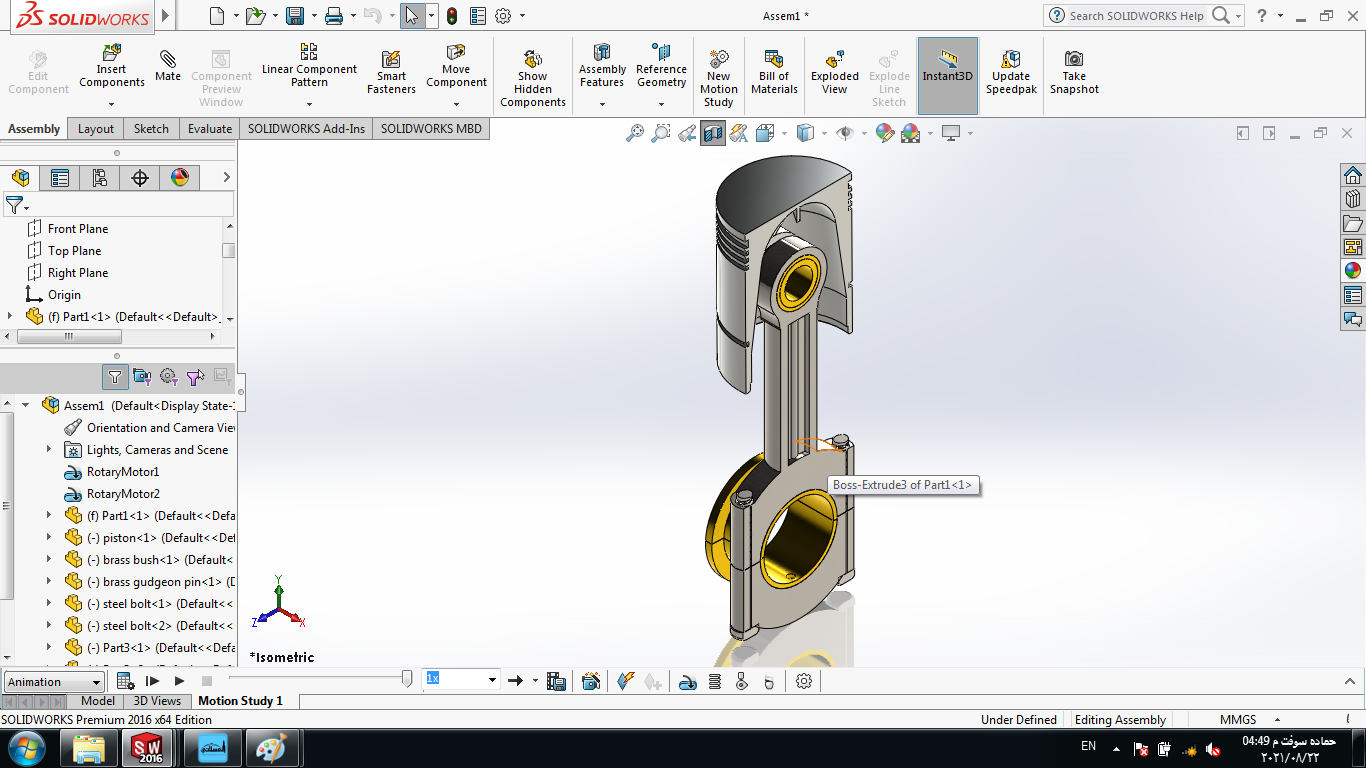This screenshot has width=1366, height=768.
Task: Switch to the 3D Views tab
Action: [x=158, y=701]
